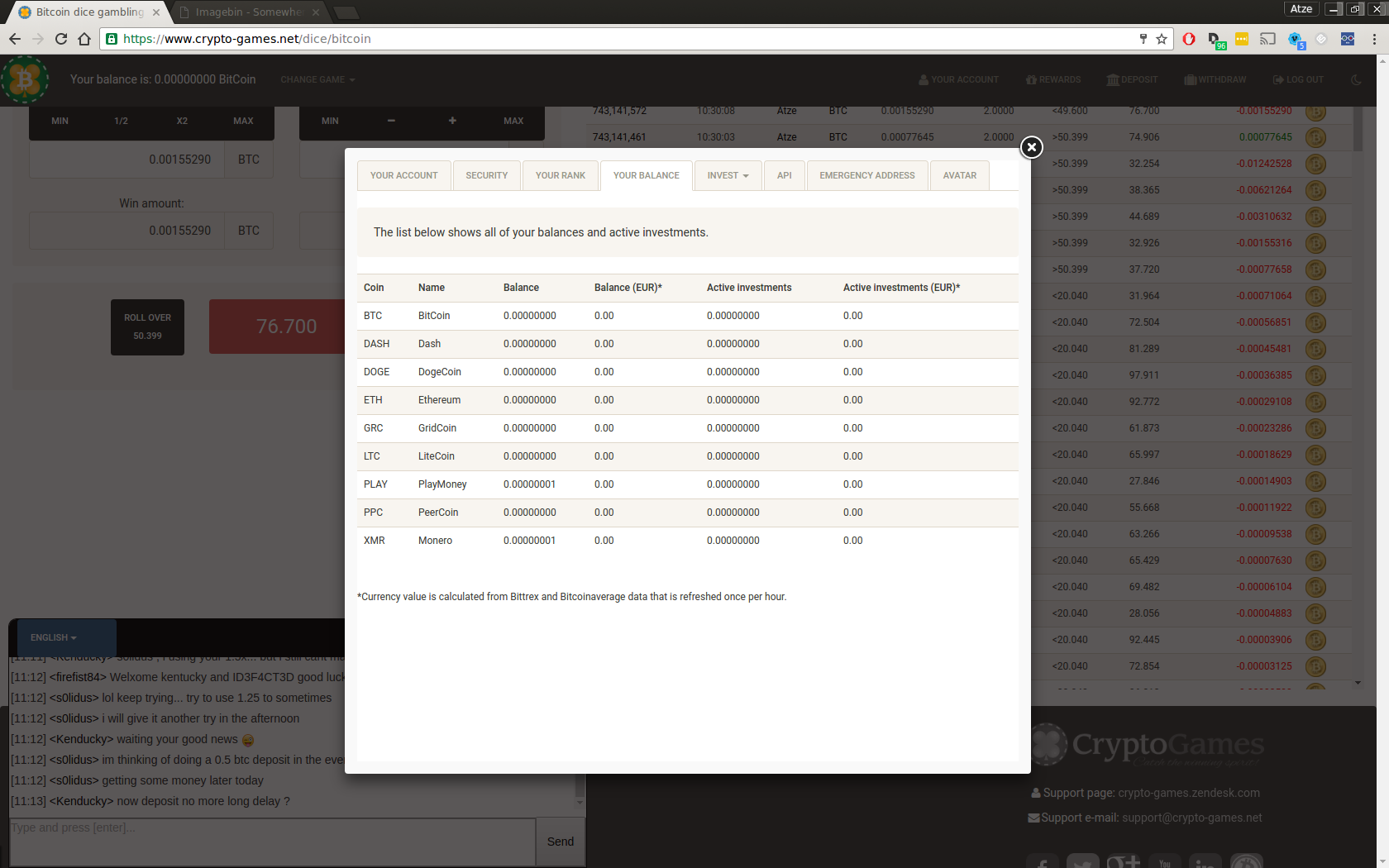This screenshot has width=1389, height=868.
Task: Click the address bar URL
Action: 246,39
